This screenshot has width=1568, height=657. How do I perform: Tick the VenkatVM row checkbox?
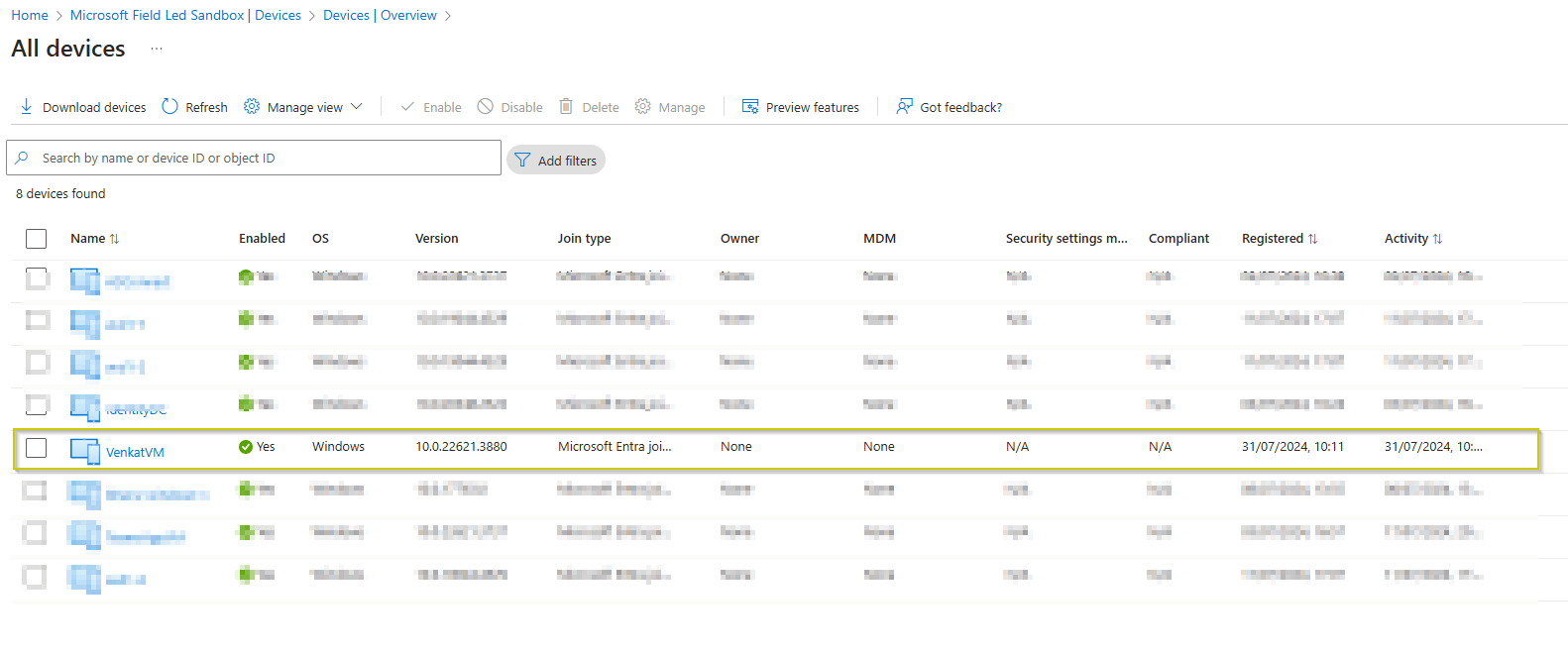click(x=36, y=448)
